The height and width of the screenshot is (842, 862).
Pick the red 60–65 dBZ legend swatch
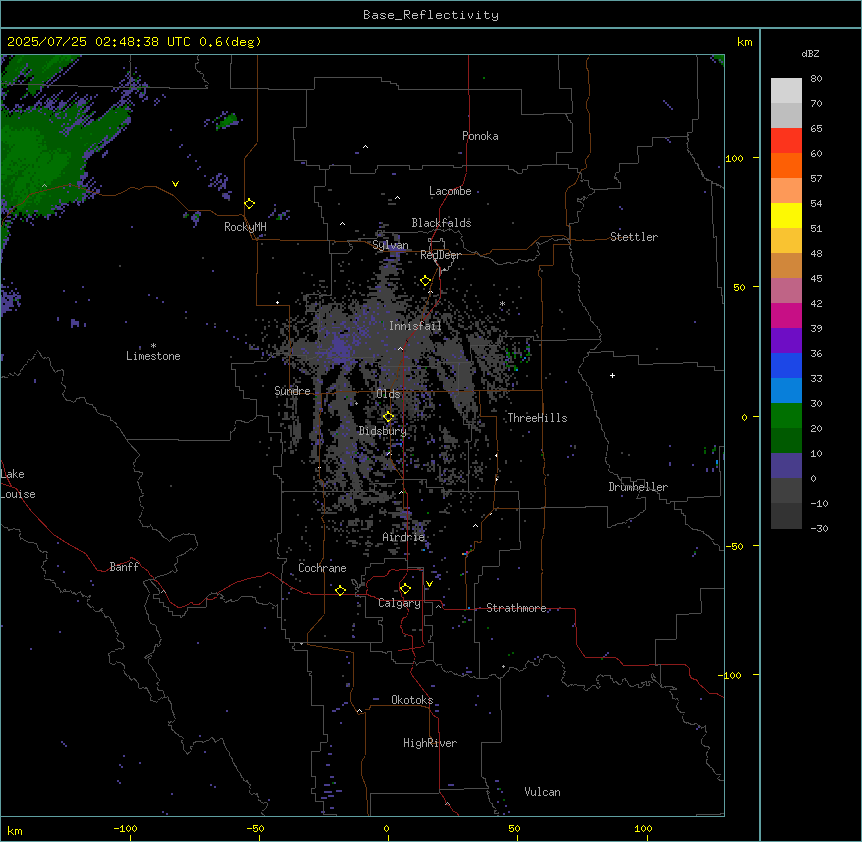point(786,140)
